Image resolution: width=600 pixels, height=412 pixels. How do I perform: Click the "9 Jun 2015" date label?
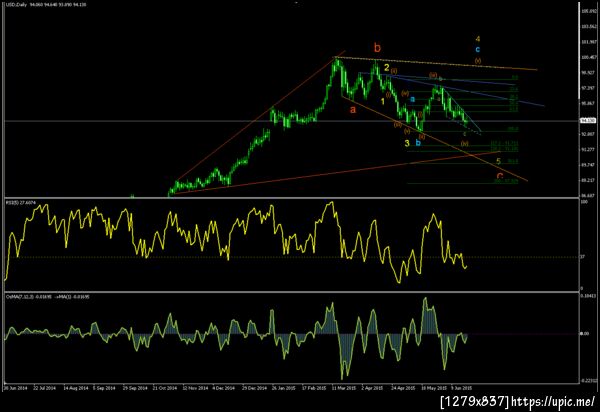462,388
